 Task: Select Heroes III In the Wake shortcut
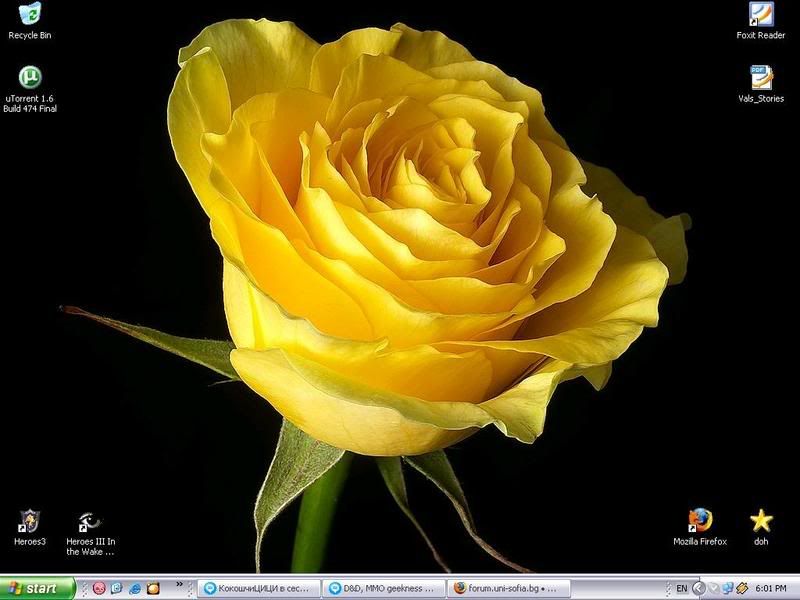click(90, 521)
